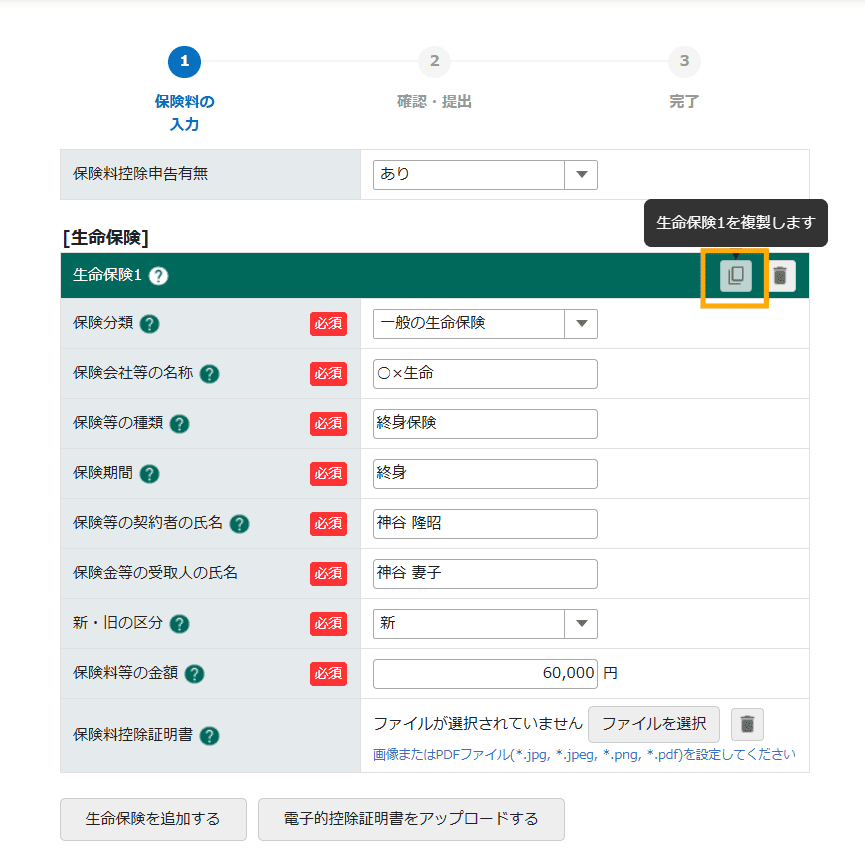Go to step 3 完了
The width and height of the screenshot is (865, 852).
tap(684, 78)
